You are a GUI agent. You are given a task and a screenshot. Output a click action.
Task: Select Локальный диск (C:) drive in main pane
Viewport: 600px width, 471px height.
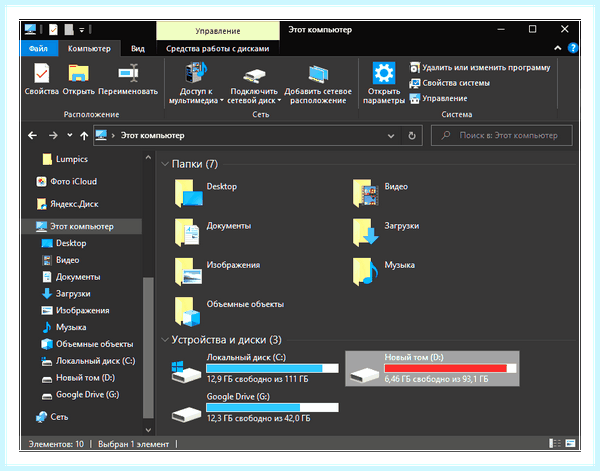(255, 368)
